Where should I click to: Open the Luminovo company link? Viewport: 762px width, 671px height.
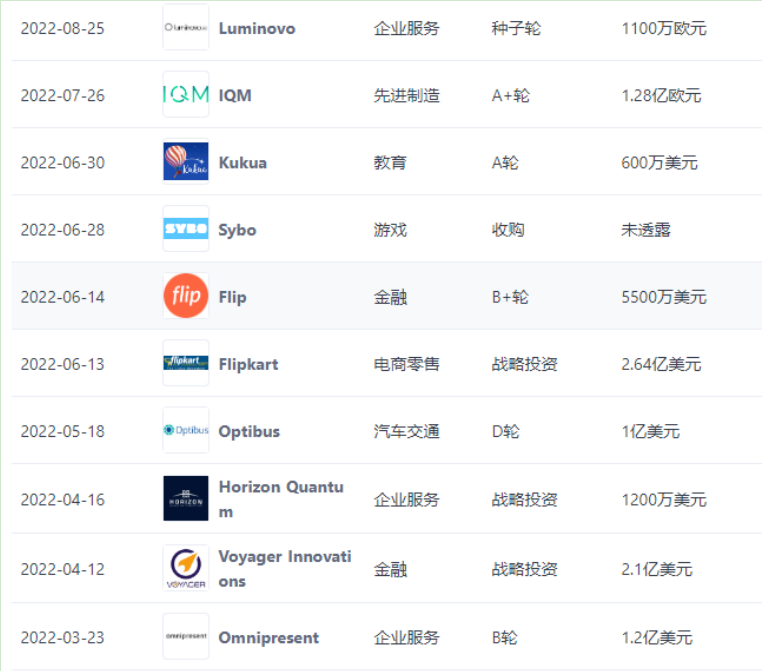tap(257, 28)
